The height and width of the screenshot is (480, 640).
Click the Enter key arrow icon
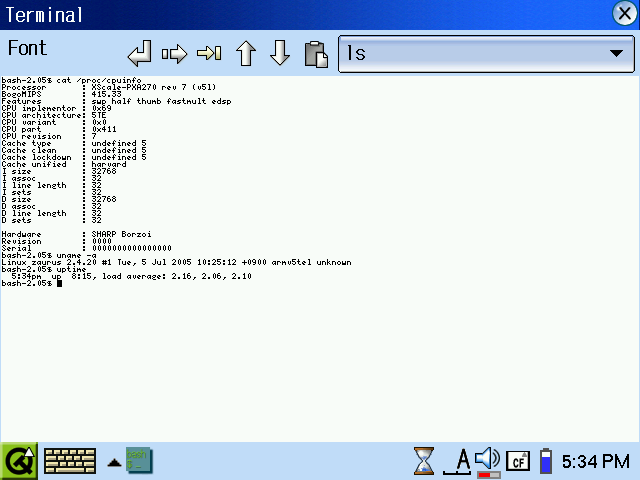point(140,53)
